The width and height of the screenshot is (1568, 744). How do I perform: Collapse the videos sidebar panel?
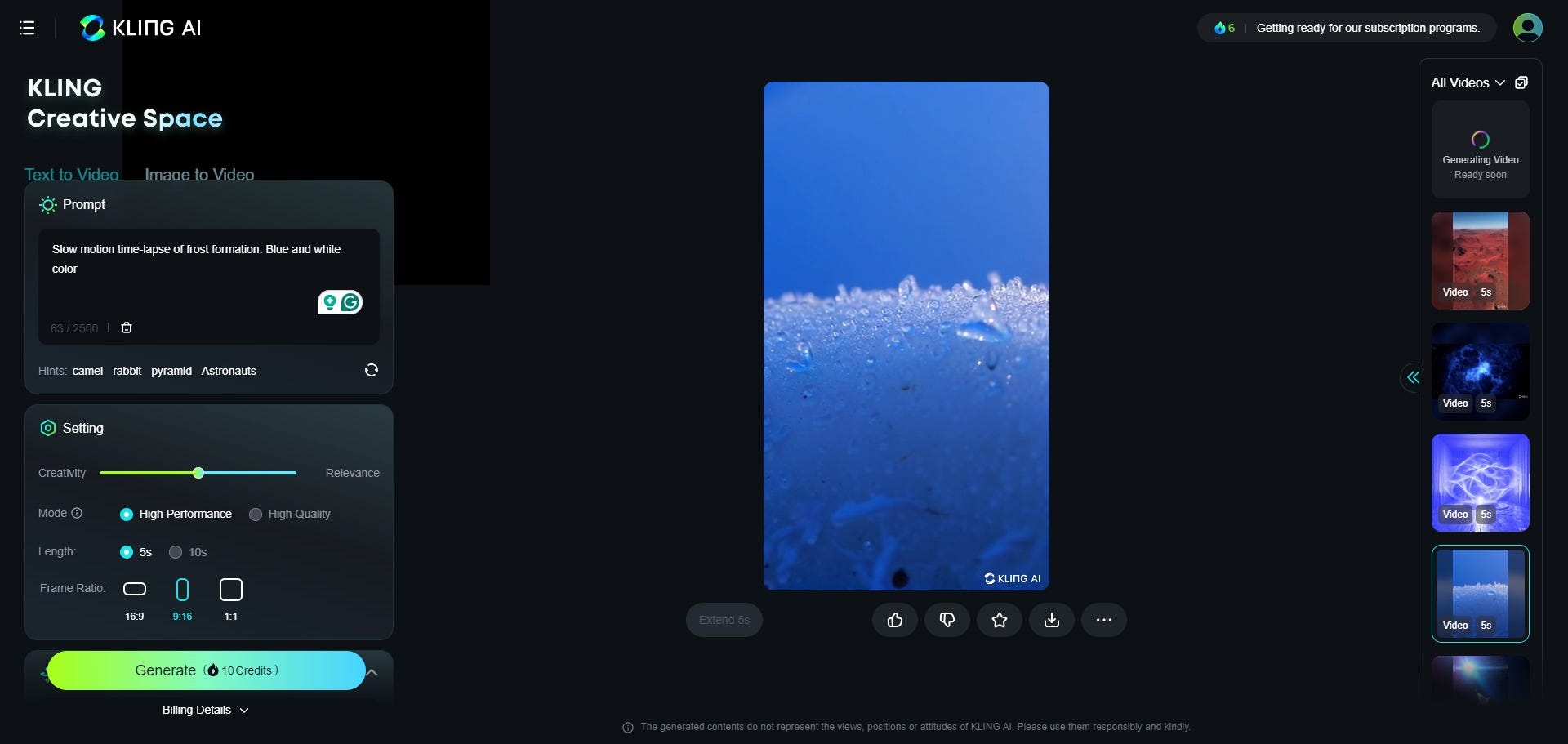point(1413,377)
